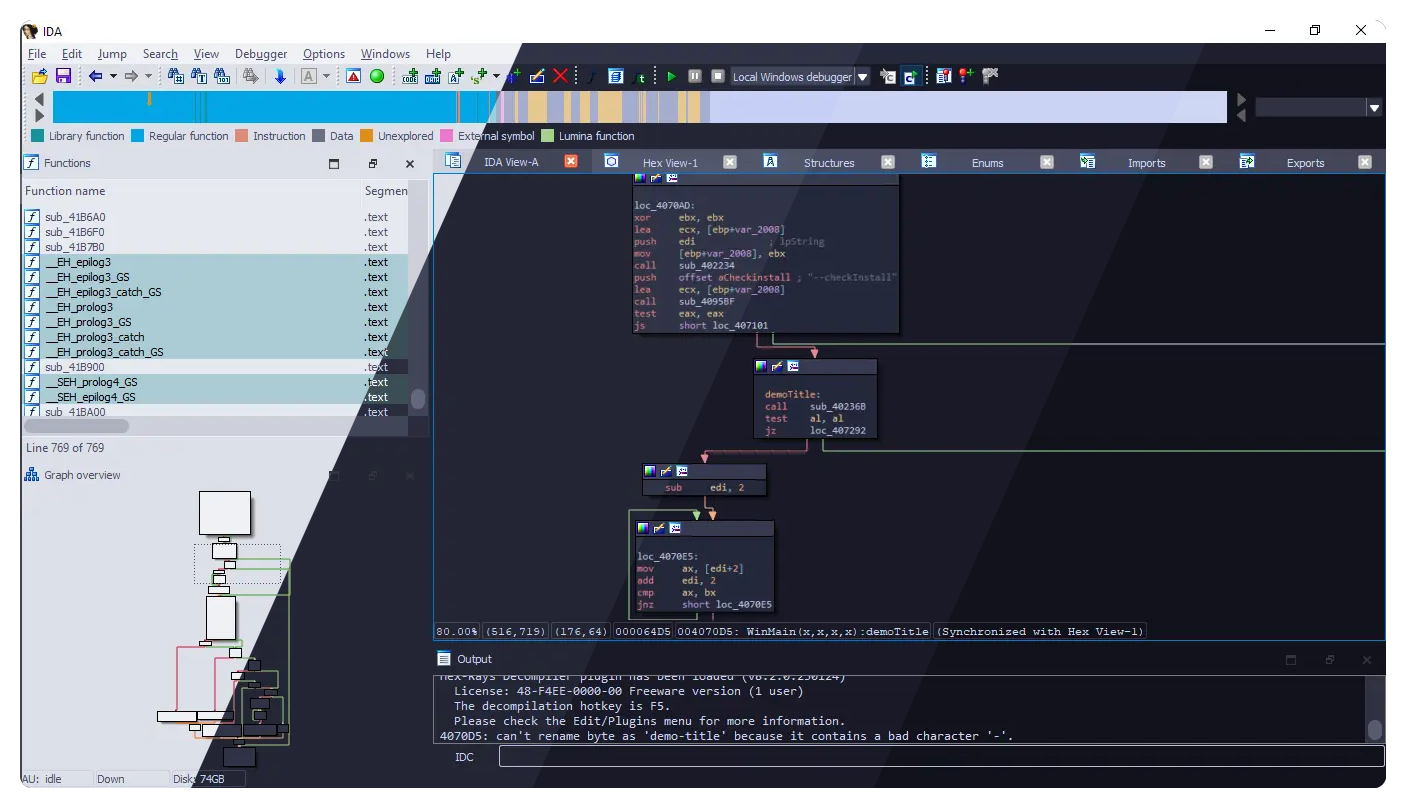The height and width of the screenshot is (808, 1406).
Task: Click the Open file folder icon
Action: pos(39,76)
